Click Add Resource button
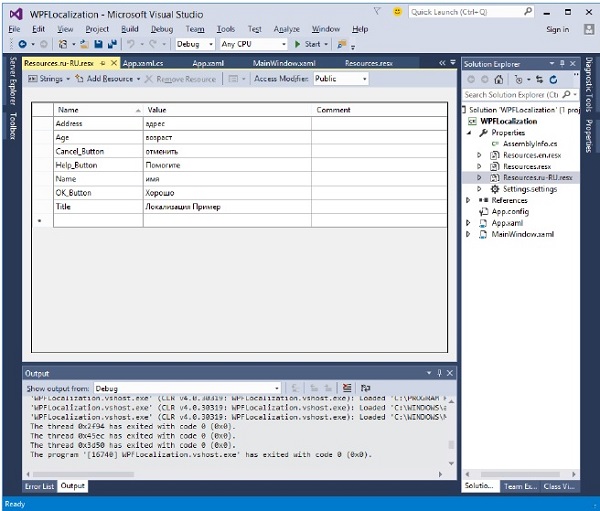 coord(108,79)
